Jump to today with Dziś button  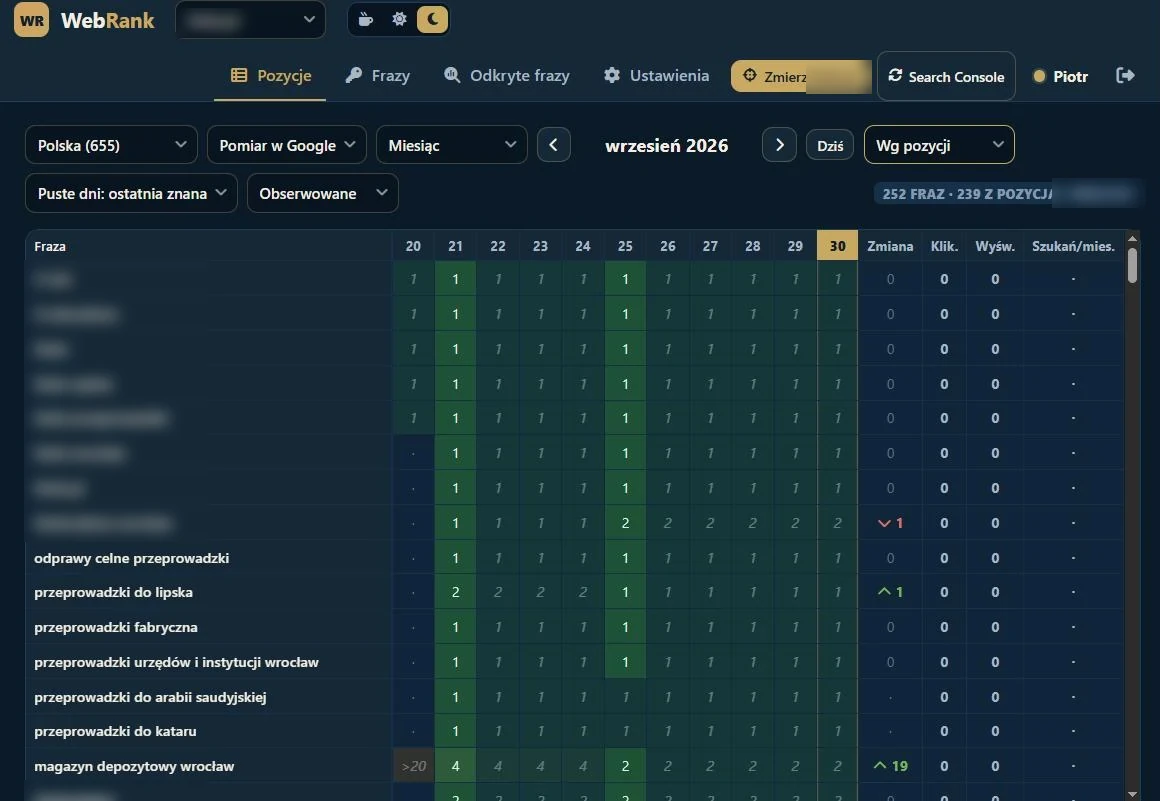830,146
